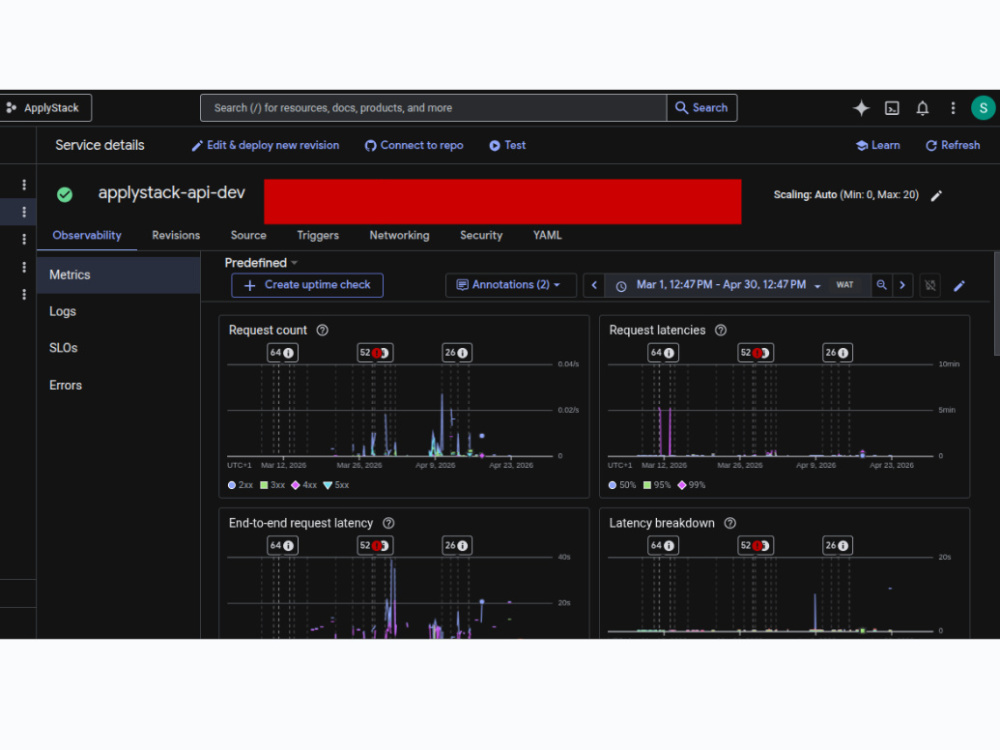Image resolution: width=1000 pixels, height=750 pixels.
Task: Click the 26 annotation marker in Request latencies
Action: (x=837, y=353)
